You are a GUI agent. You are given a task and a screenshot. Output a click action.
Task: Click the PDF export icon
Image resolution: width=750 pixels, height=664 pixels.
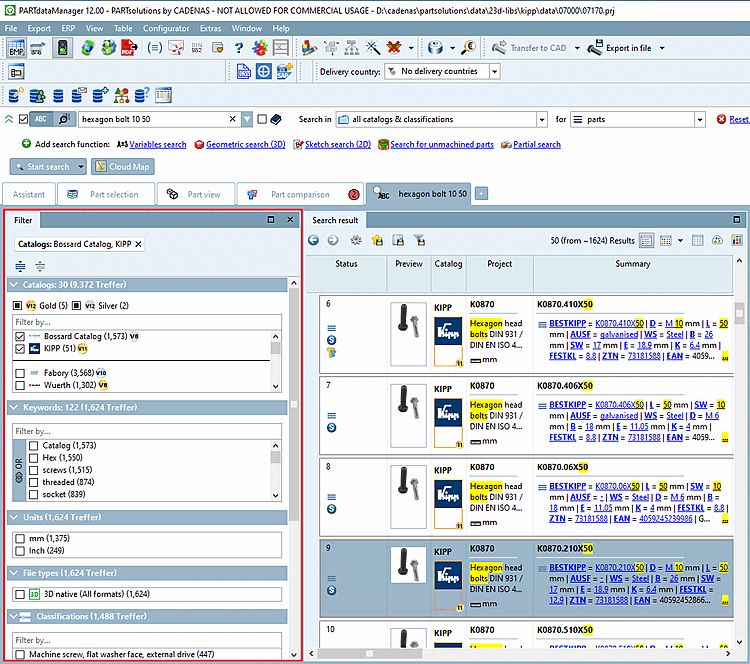point(129,48)
